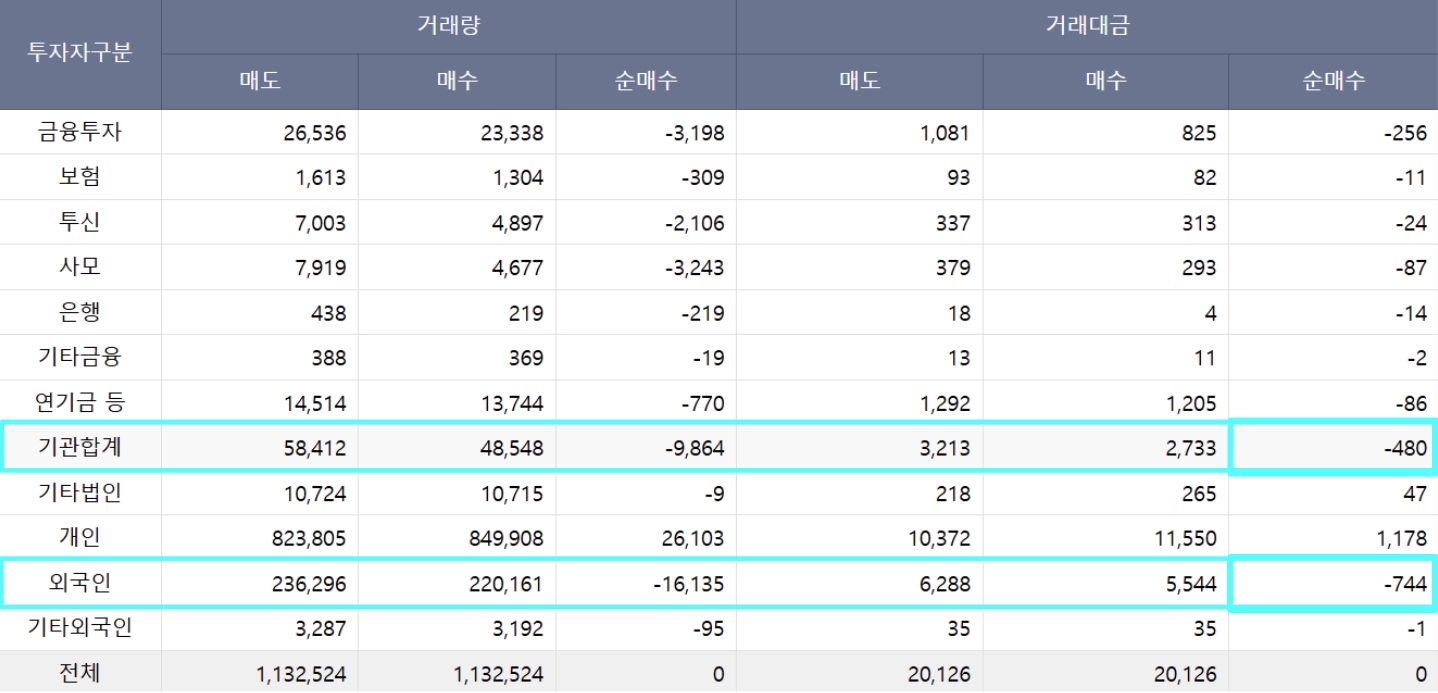Click the highlighted -480 net purchase cell

point(1333,448)
